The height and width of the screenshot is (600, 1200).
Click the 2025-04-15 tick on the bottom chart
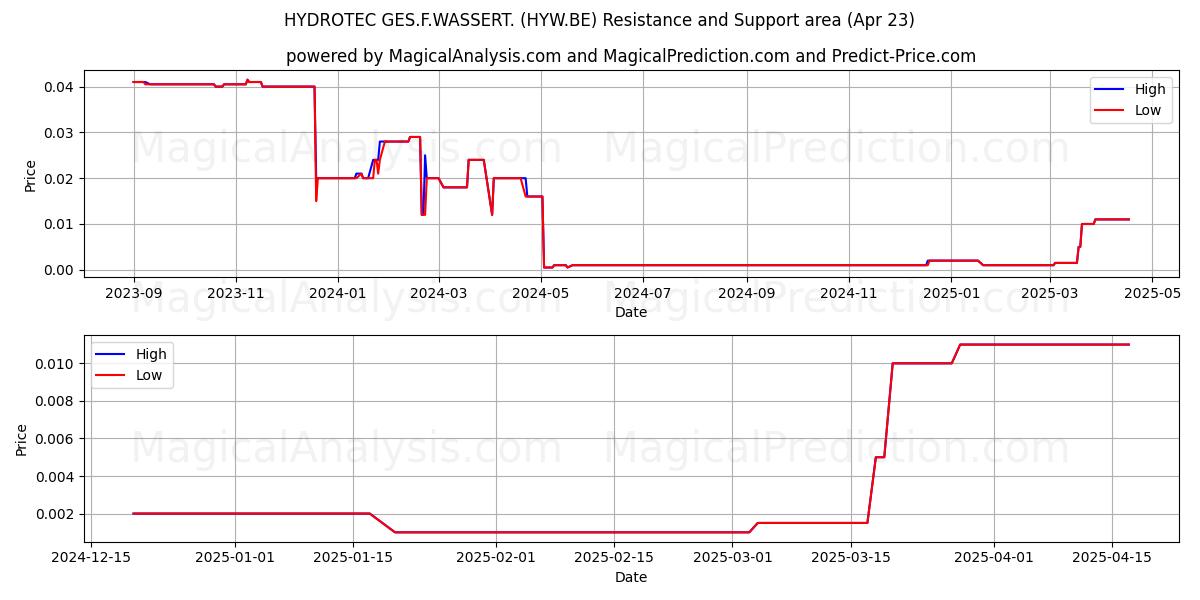(1112, 558)
